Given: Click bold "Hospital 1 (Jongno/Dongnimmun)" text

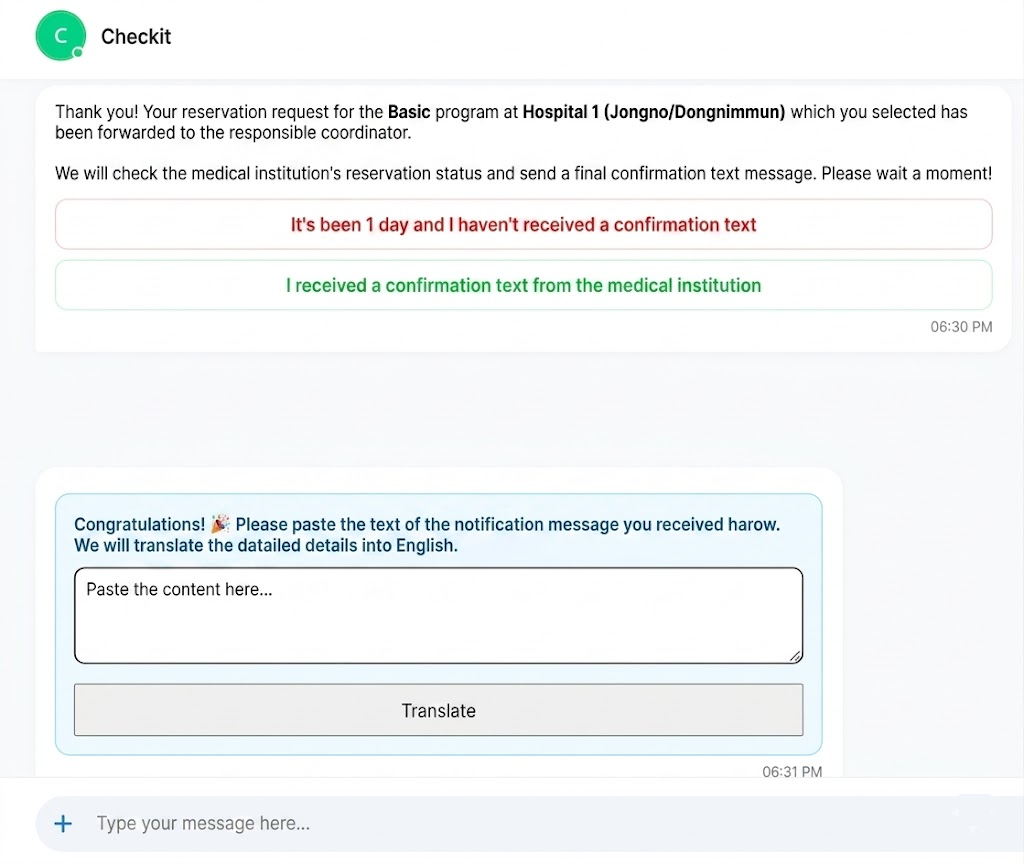Looking at the screenshot, I should point(654,112).
